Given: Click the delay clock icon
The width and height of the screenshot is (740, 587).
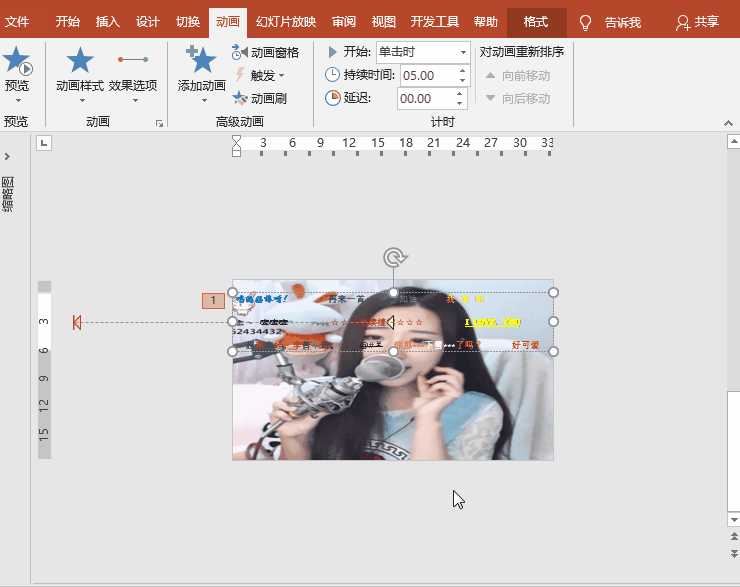Looking at the screenshot, I should coord(332,98).
